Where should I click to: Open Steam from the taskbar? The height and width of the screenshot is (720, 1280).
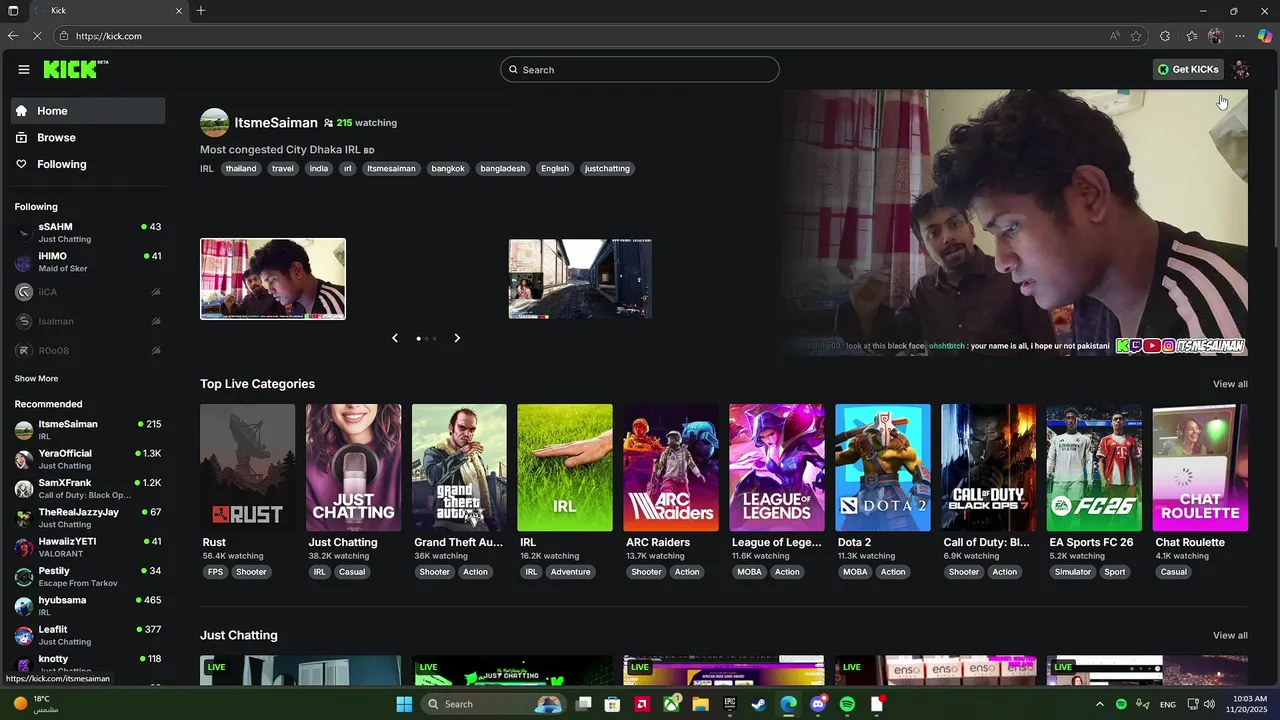759,704
